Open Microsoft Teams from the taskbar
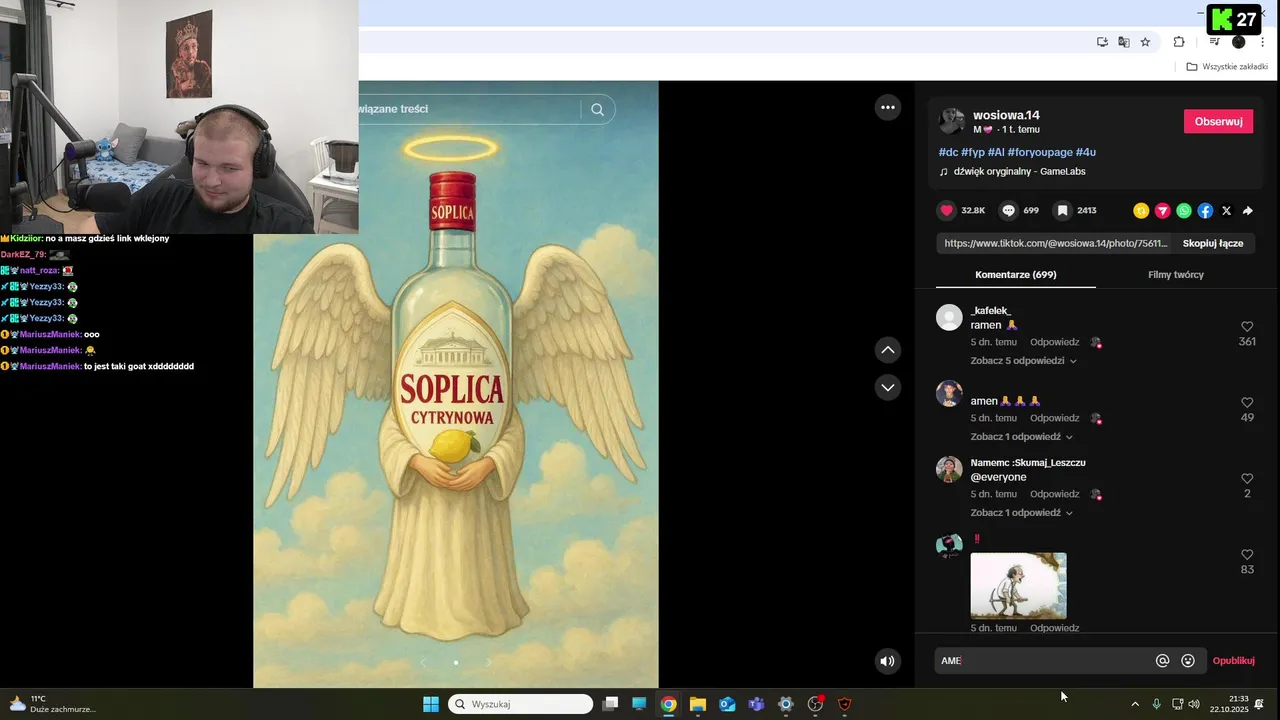 coord(756,704)
